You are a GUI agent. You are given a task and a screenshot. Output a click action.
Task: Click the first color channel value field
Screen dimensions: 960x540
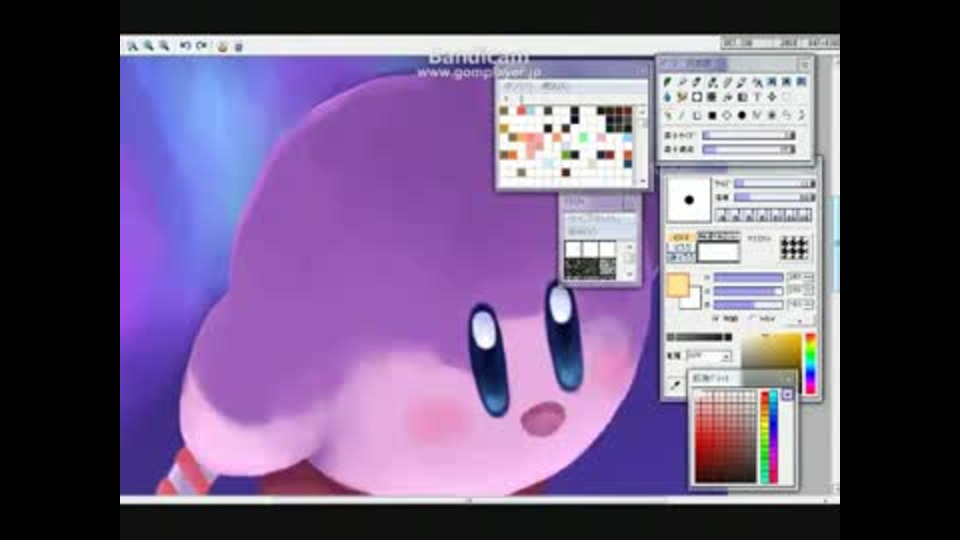(800, 277)
